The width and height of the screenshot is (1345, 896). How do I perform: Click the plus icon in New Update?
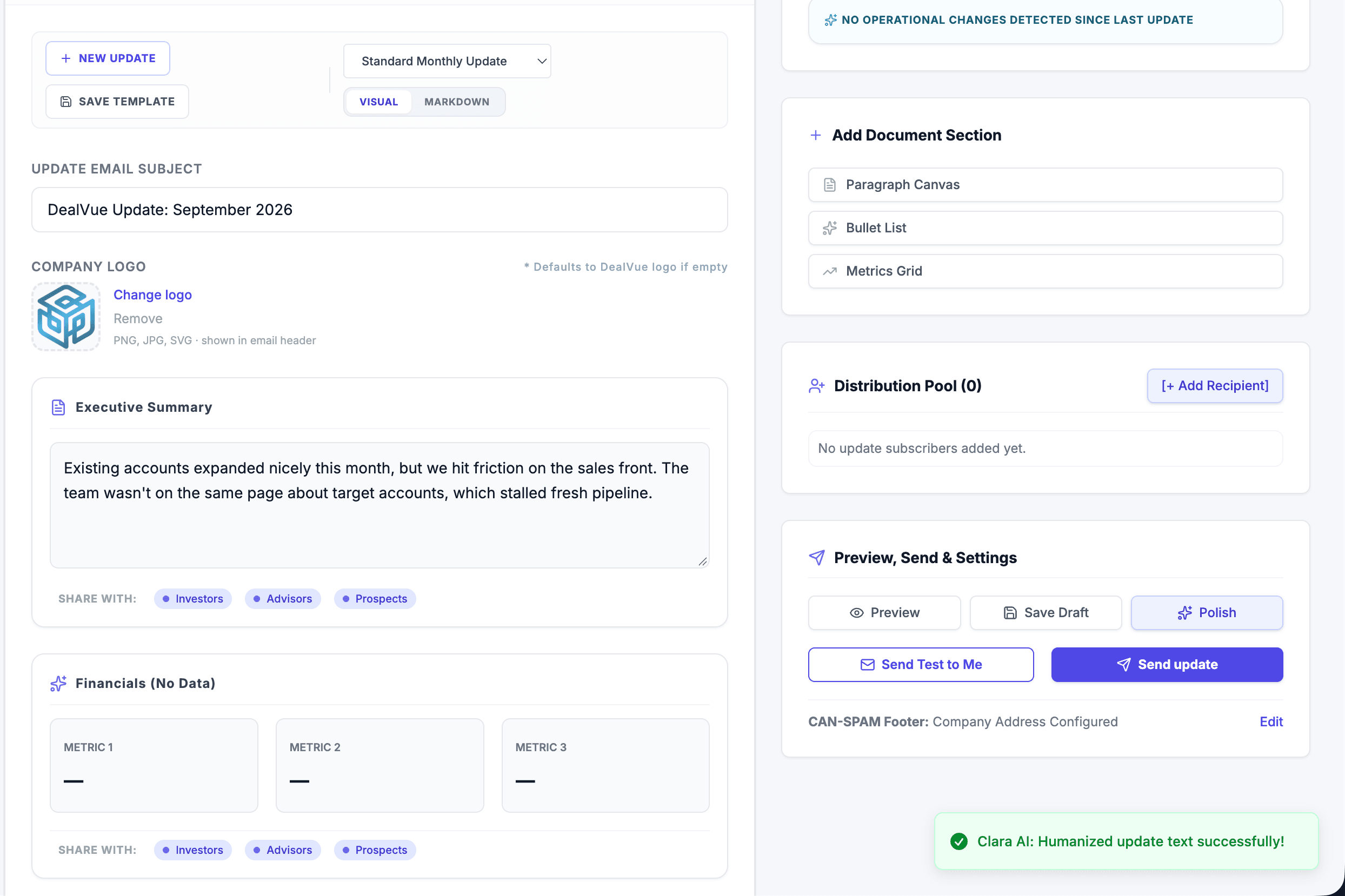[x=66, y=58]
